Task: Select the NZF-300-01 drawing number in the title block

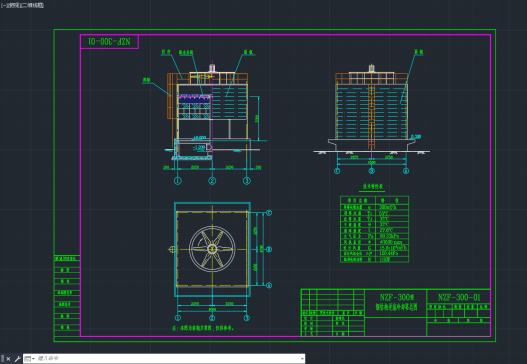Action: click(x=459, y=297)
